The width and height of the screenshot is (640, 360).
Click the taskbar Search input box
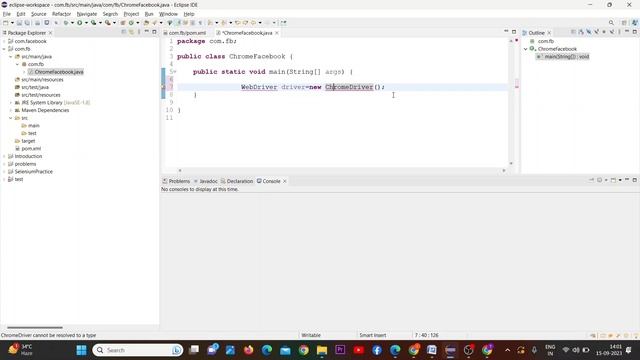click(138, 350)
